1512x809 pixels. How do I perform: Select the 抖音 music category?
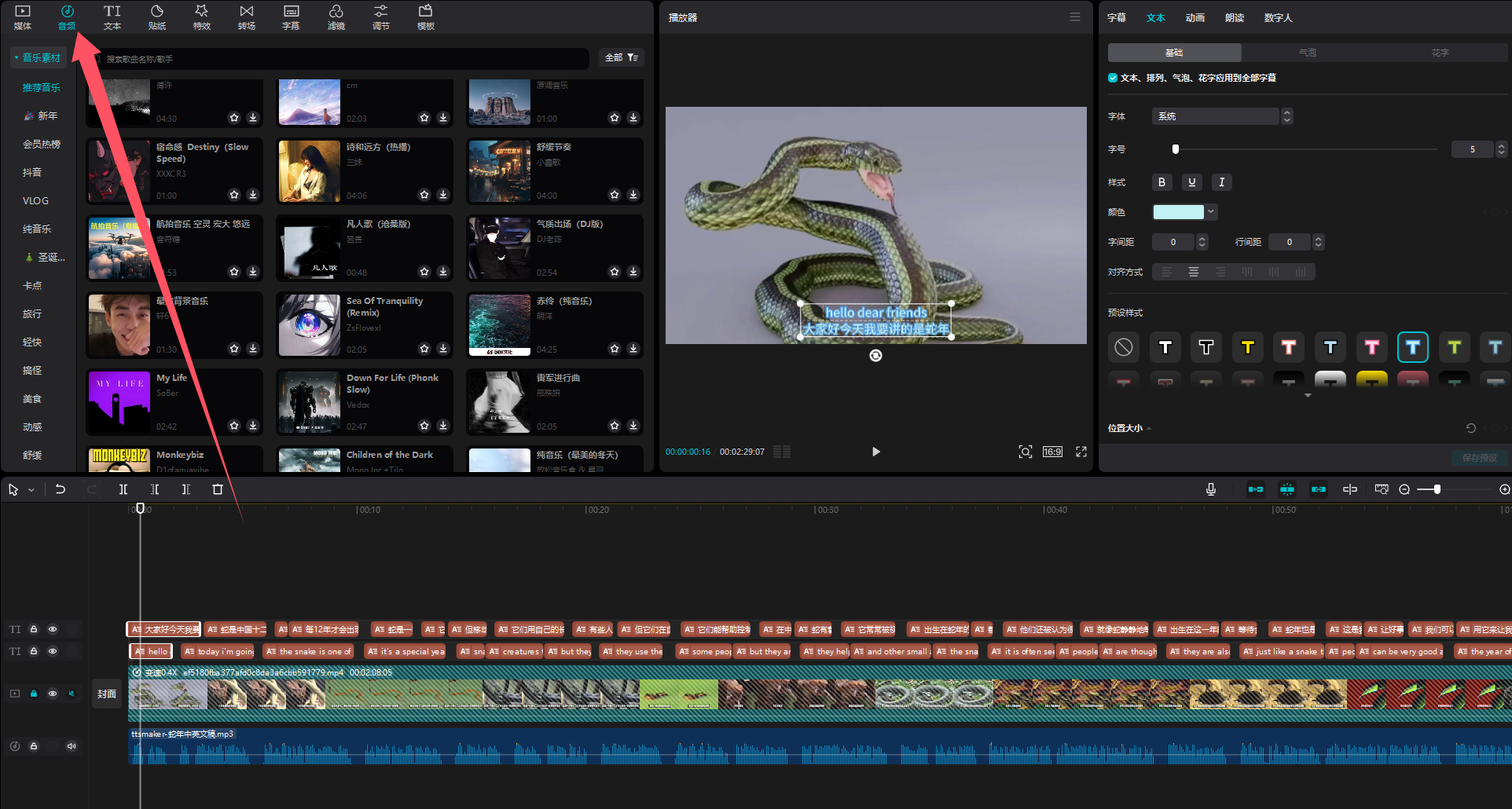(x=32, y=172)
